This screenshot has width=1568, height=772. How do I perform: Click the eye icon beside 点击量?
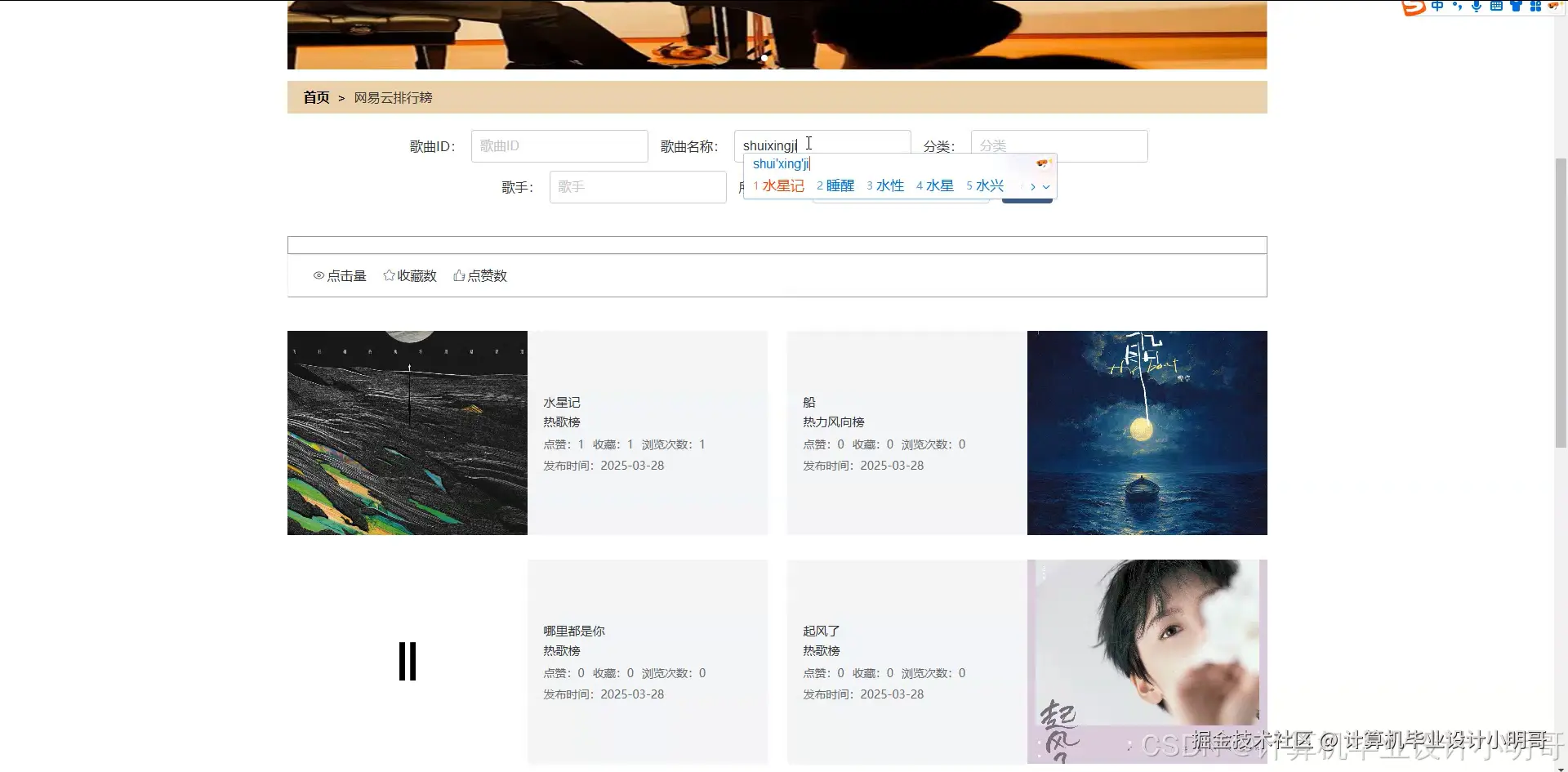[318, 275]
